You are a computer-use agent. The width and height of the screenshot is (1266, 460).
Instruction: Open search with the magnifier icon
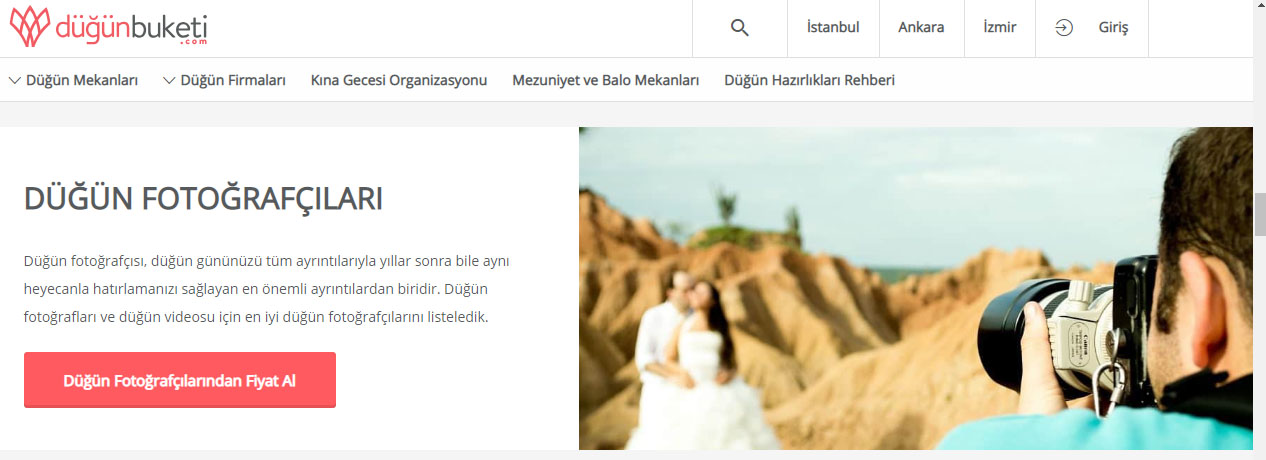click(x=739, y=28)
